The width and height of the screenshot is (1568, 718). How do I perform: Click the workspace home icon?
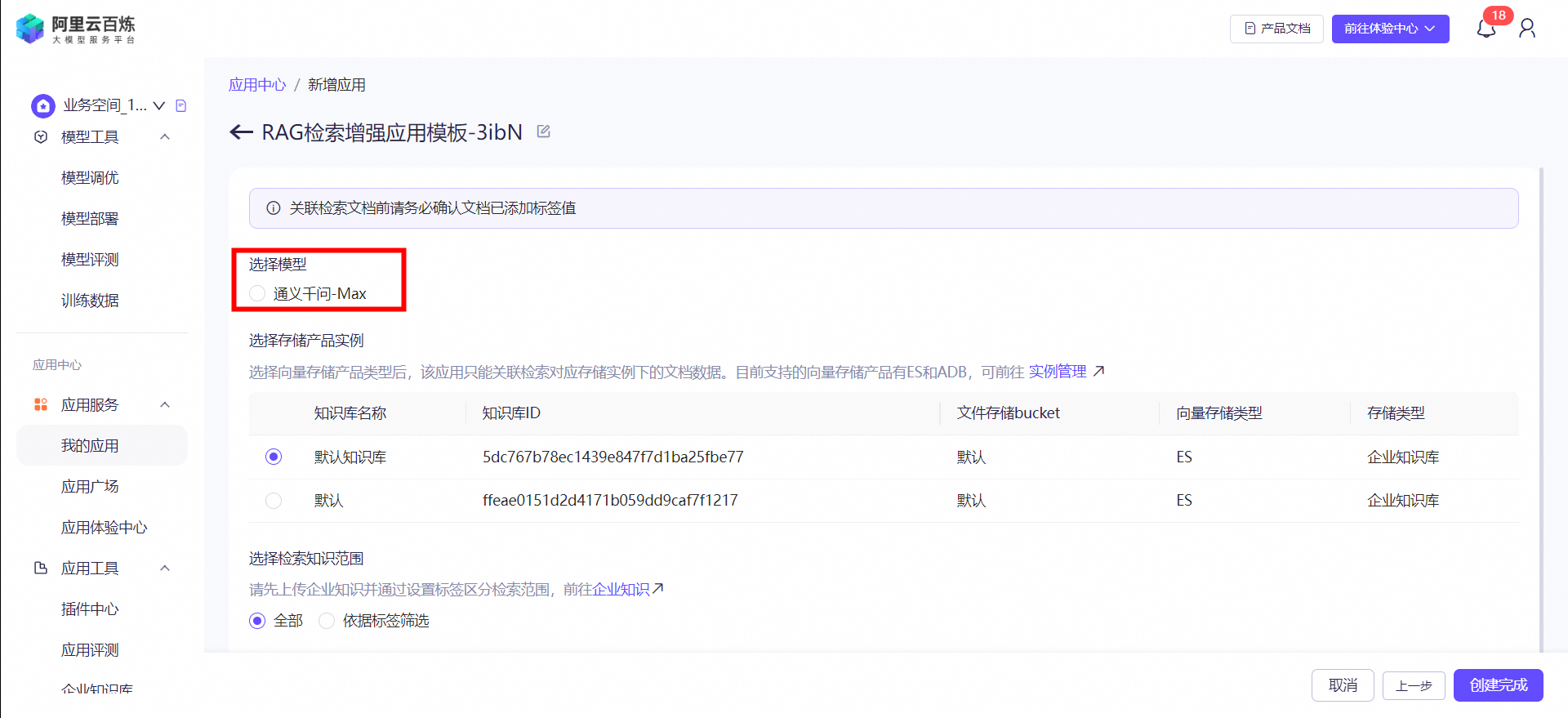[43, 105]
